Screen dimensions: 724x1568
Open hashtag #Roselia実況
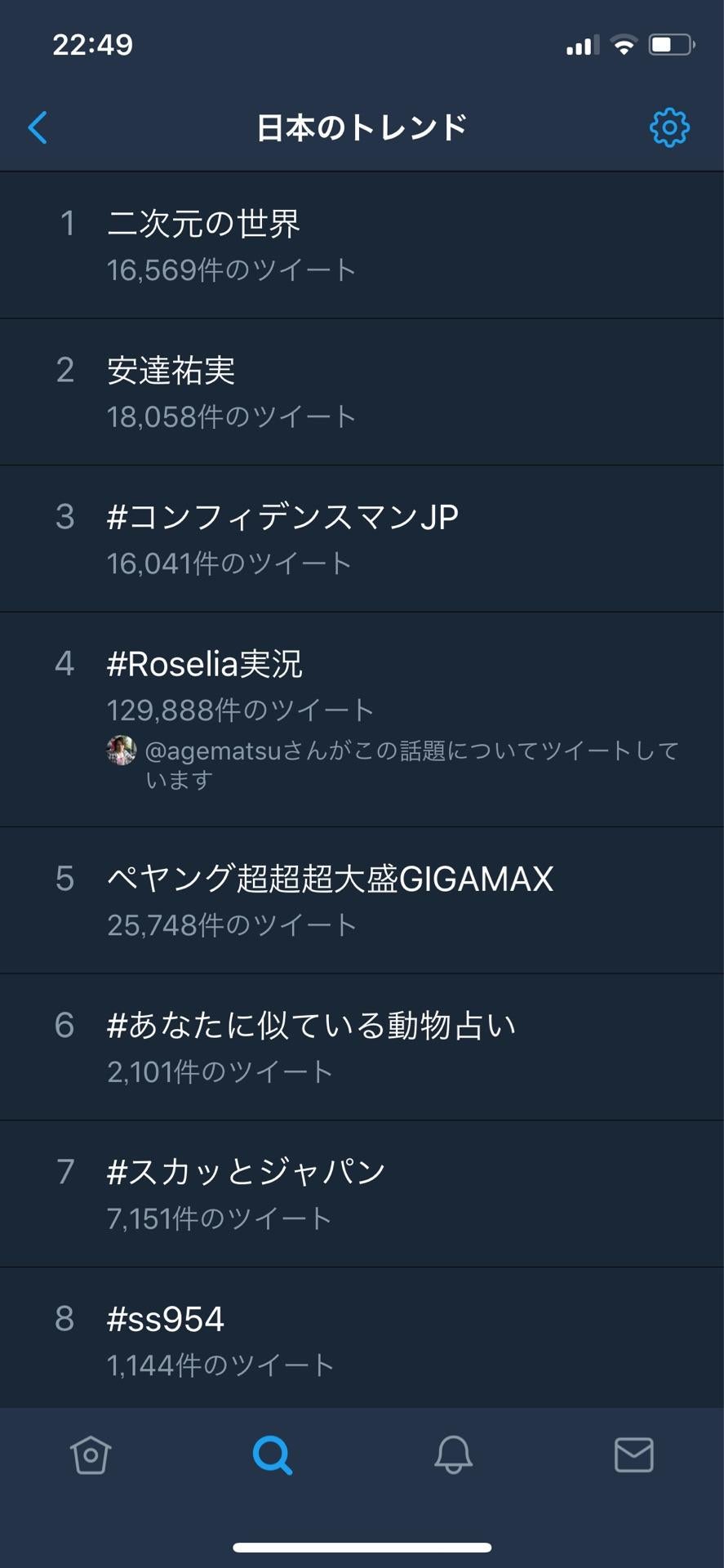(x=205, y=664)
